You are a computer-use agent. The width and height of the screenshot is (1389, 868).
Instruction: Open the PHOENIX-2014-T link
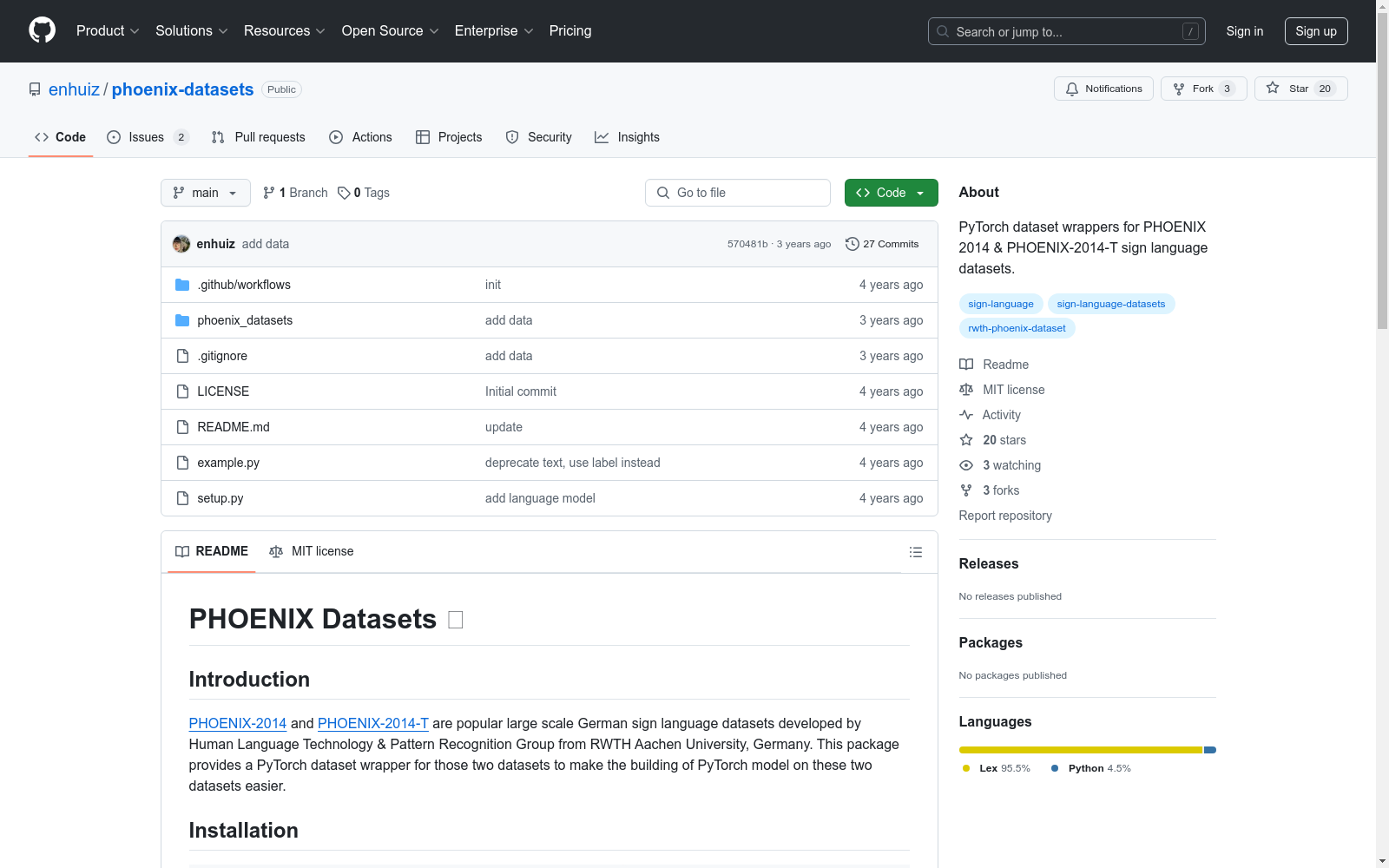(x=373, y=723)
